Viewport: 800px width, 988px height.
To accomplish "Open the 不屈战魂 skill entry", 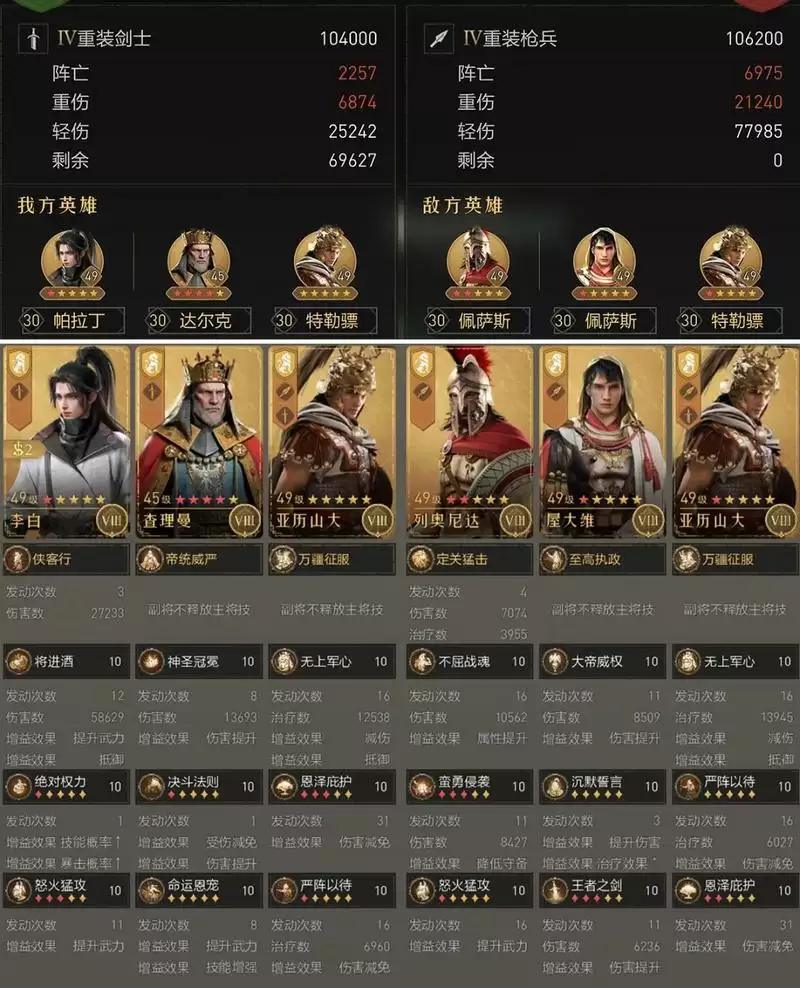I will tap(470, 661).
